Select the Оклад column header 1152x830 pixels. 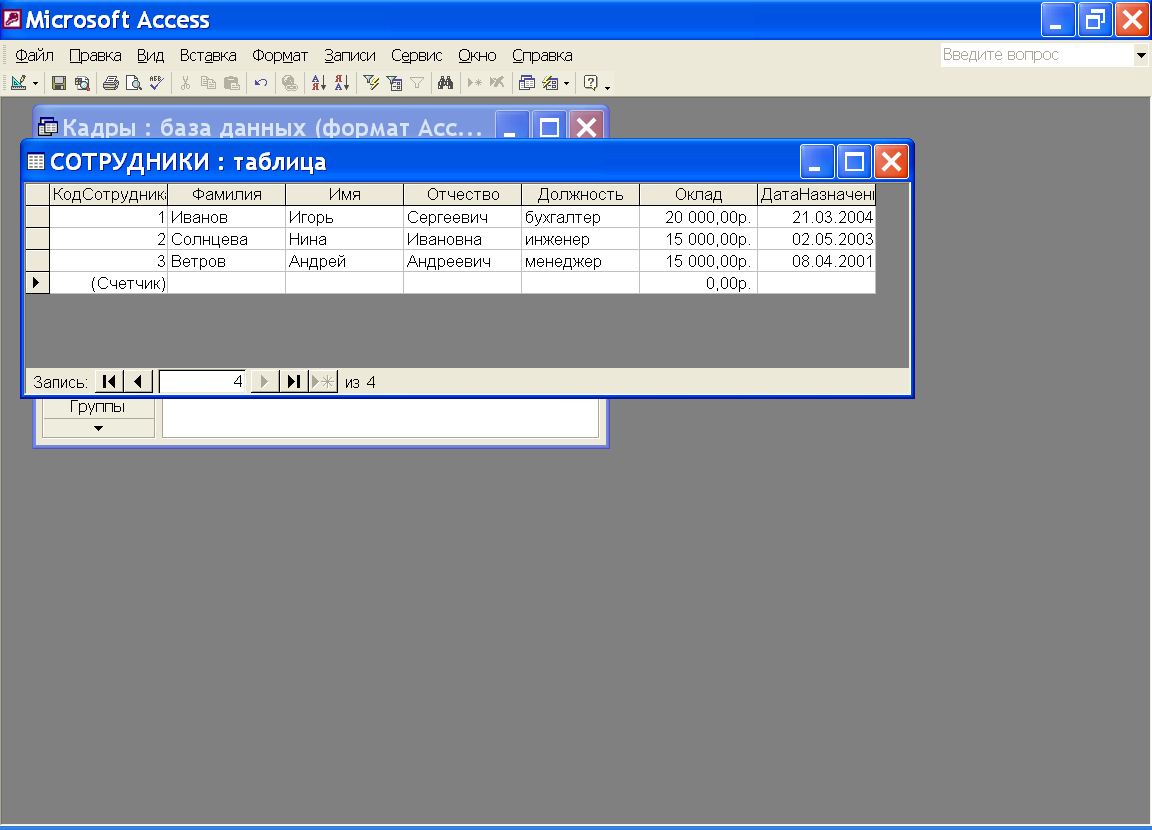click(698, 195)
